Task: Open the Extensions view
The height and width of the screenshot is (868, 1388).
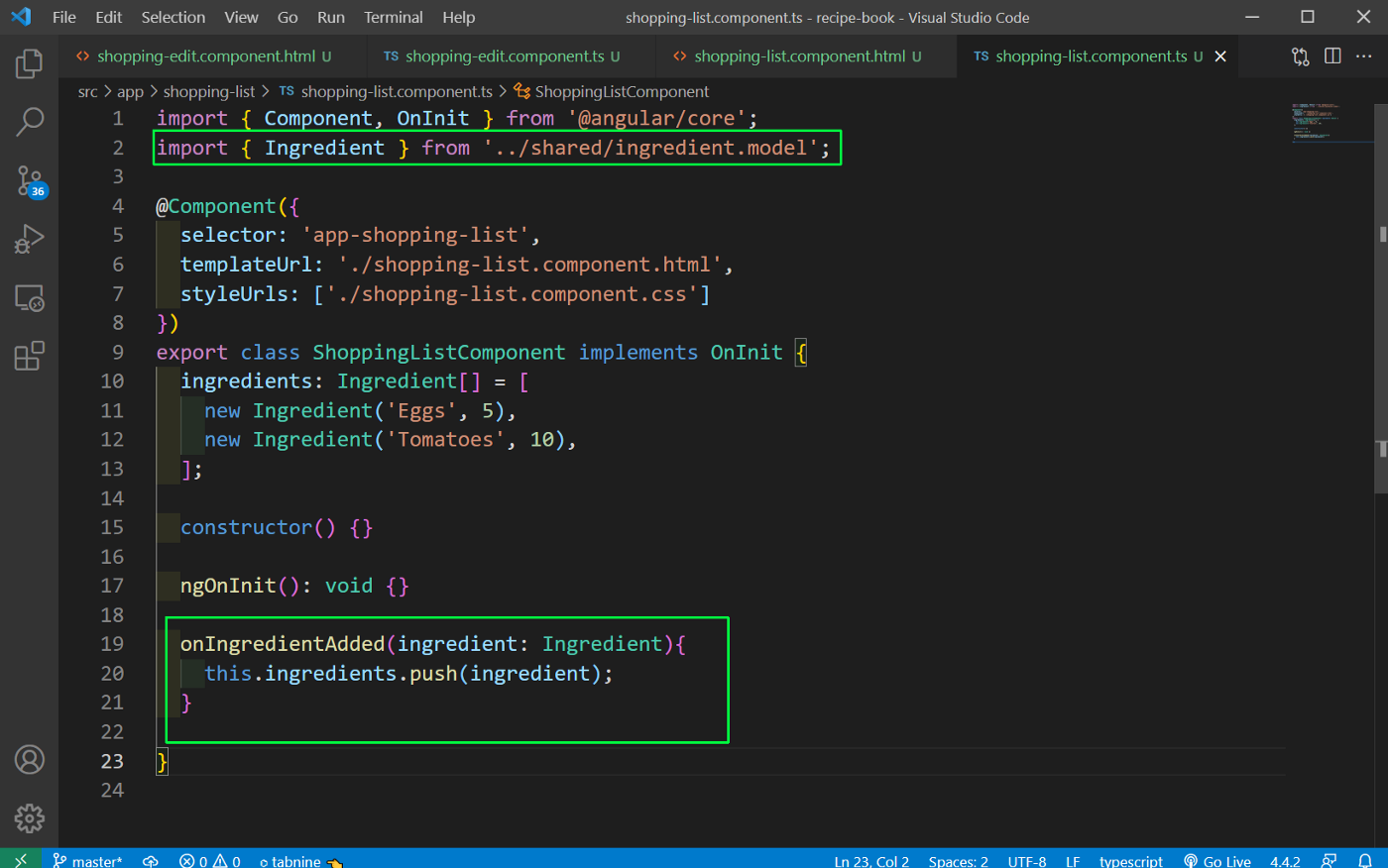Action: point(30,356)
